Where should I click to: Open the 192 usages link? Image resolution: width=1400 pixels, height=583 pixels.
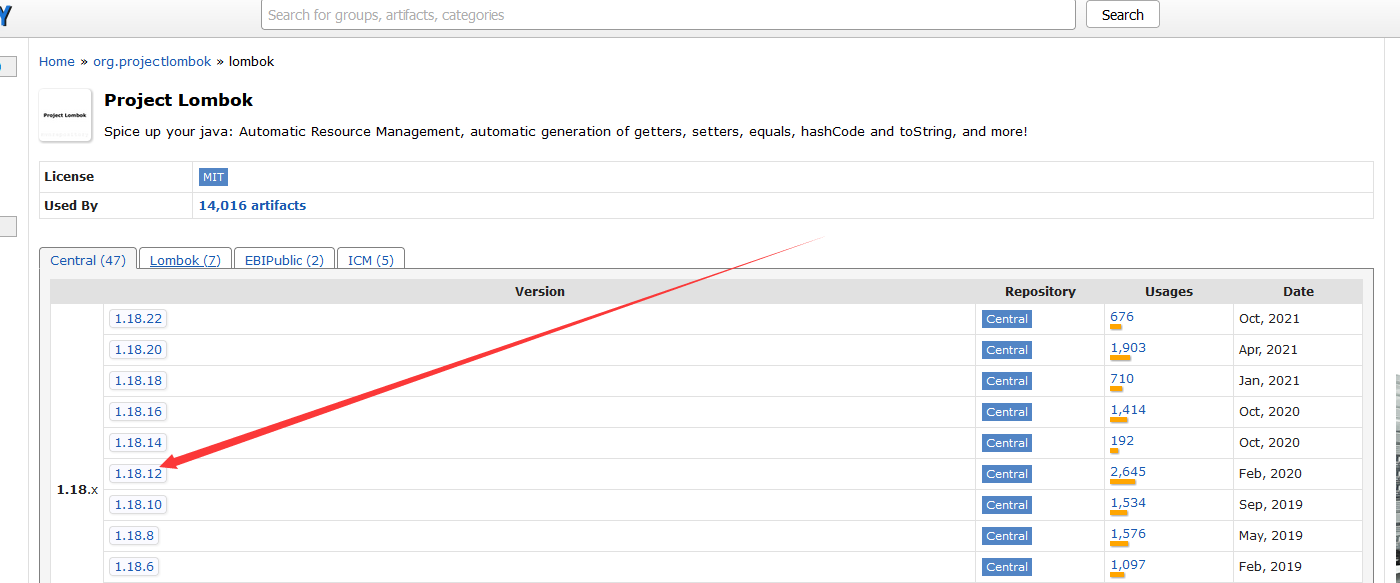(x=1122, y=441)
